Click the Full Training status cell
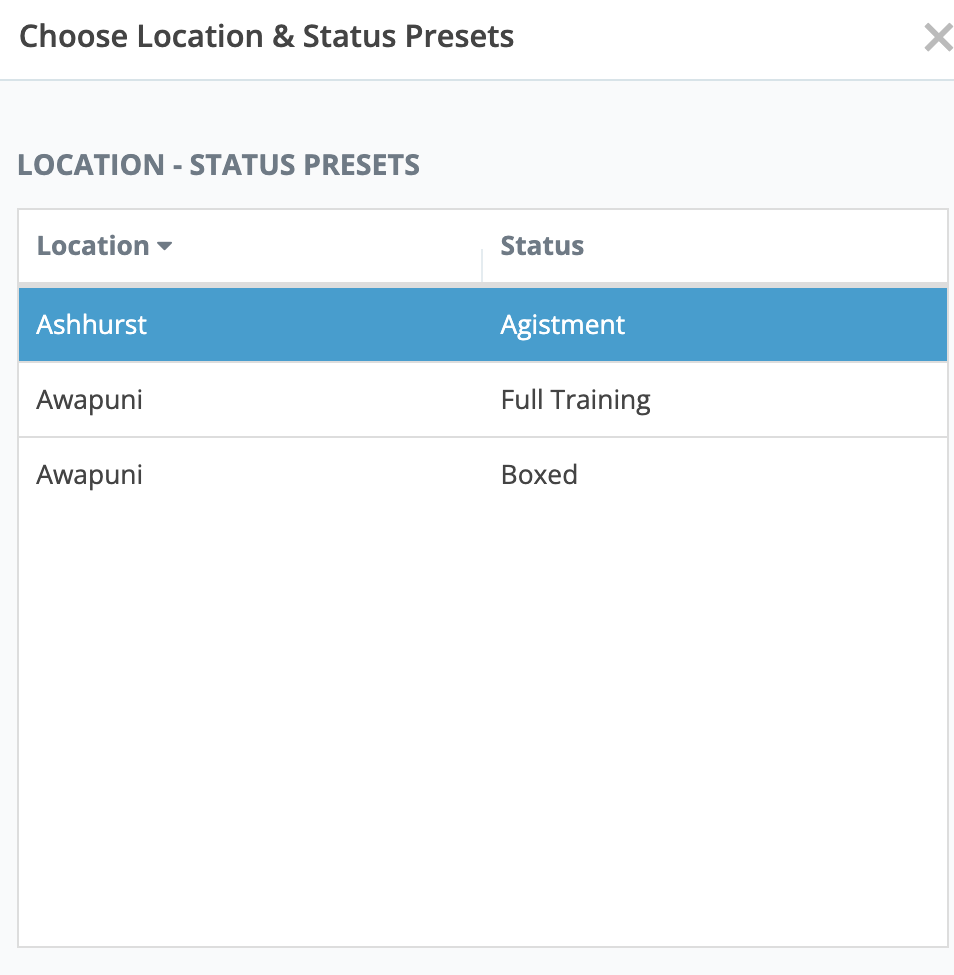954x975 pixels. (x=575, y=400)
